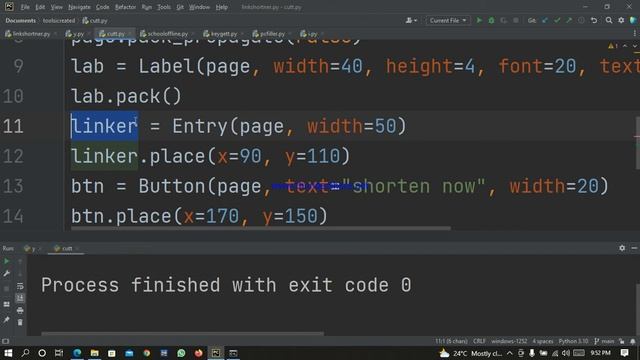Viewport: 640px width, 360px height.
Task: Open run configuration wrench icon
Action: coord(7,273)
